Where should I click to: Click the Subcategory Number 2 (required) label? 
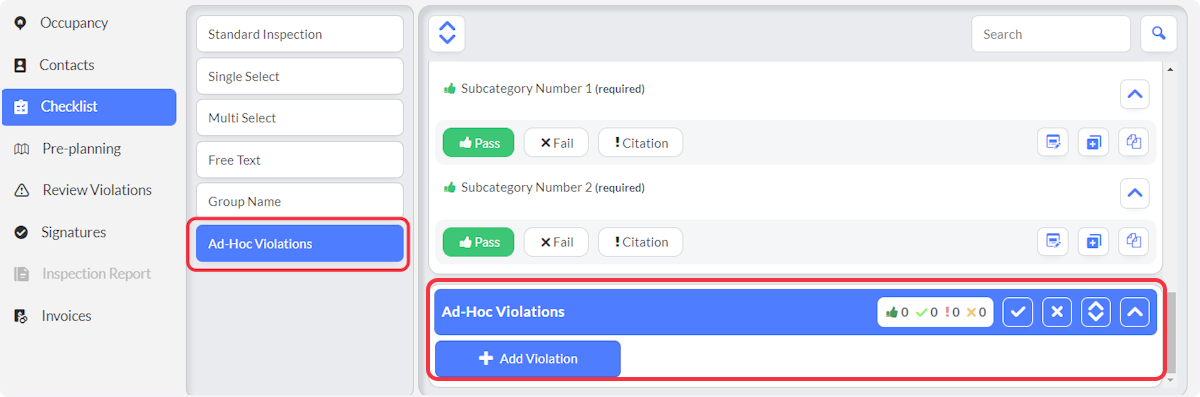click(x=553, y=187)
